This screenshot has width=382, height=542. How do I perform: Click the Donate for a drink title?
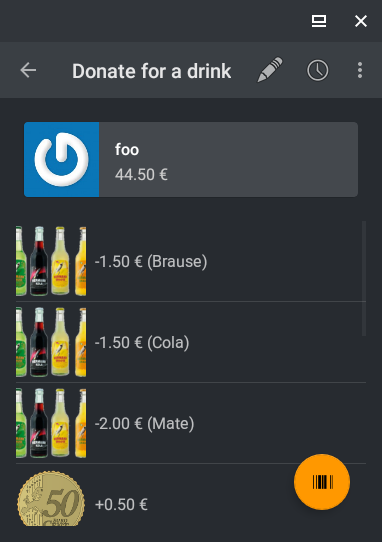(151, 71)
